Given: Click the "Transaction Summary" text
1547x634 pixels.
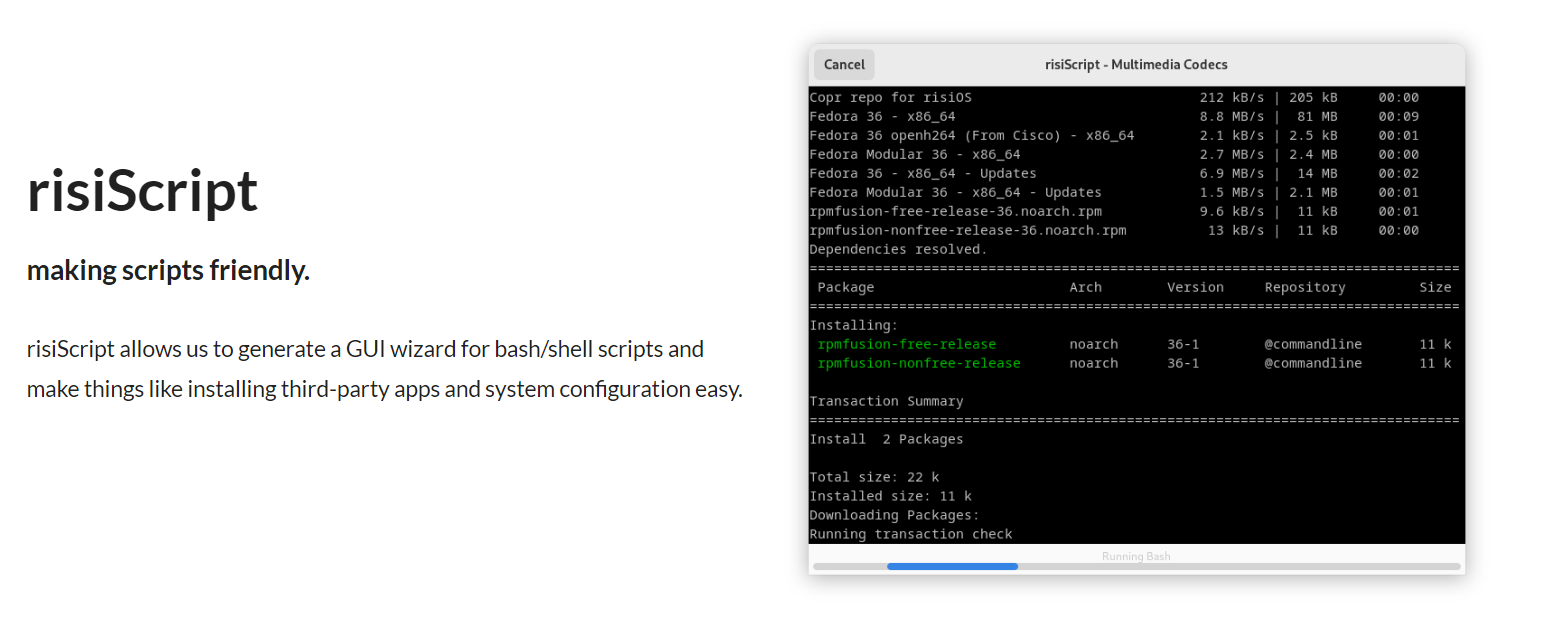Looking at the screenshot, I should coord(886,401).
